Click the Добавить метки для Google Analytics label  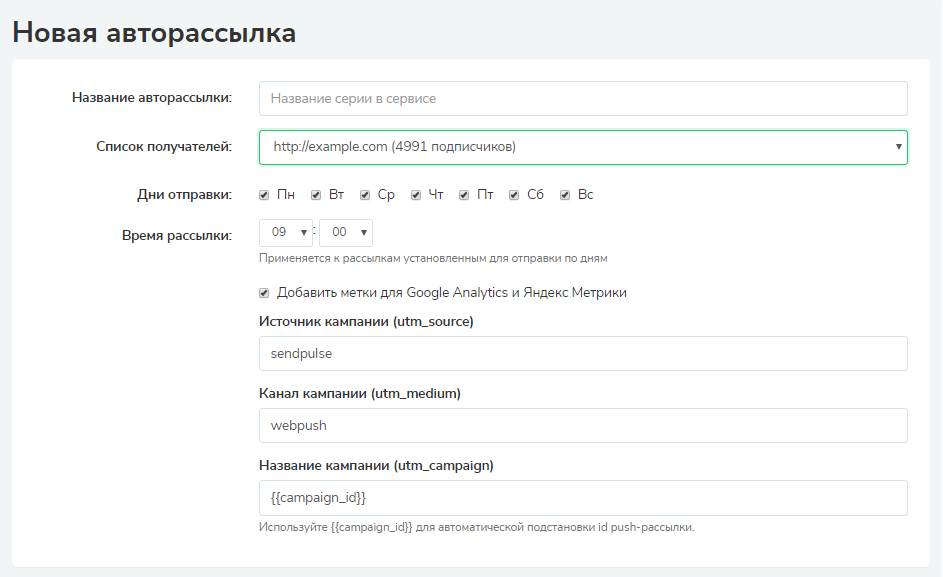452,293
